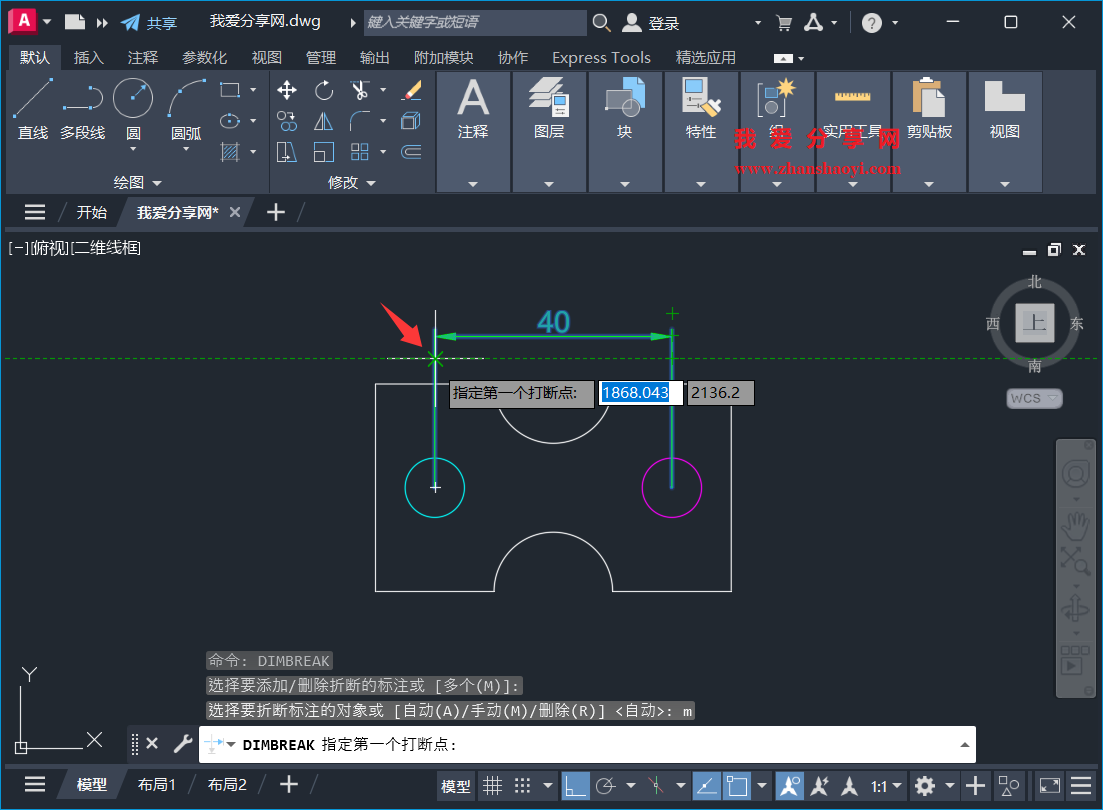Open the Annotation (注释) text panel

[473, 132]
